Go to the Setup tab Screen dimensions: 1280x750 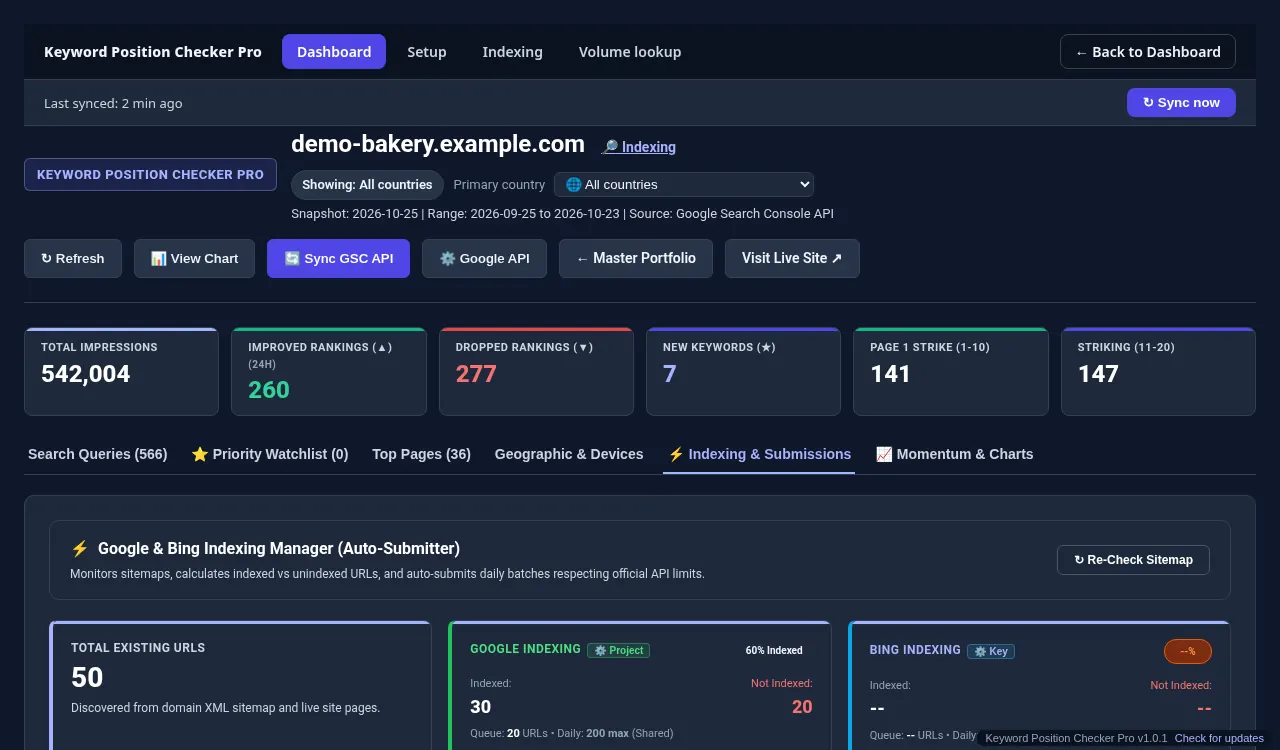427,52
